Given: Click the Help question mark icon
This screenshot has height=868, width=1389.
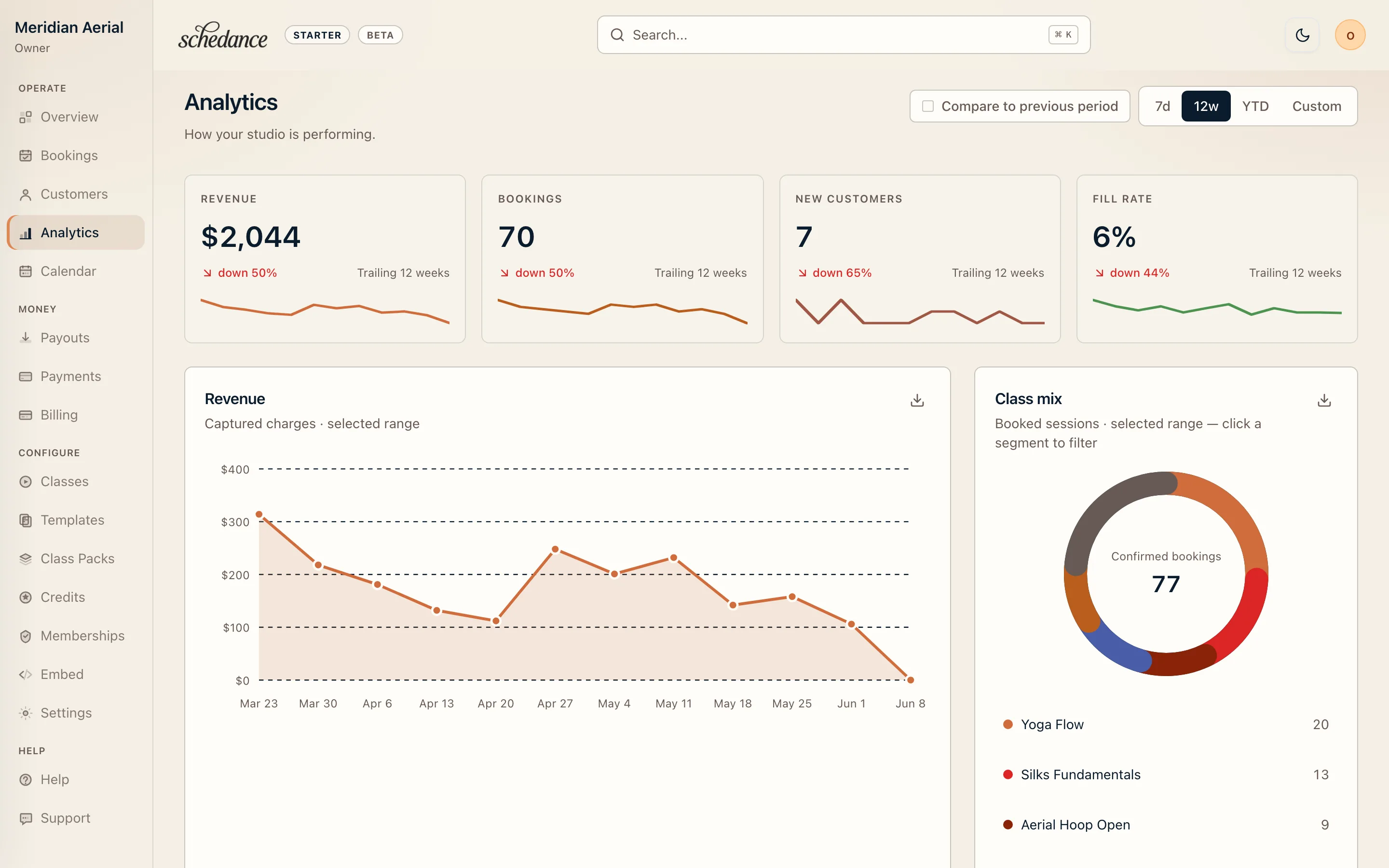Looking at the screenshot, I should pos(25,780).
